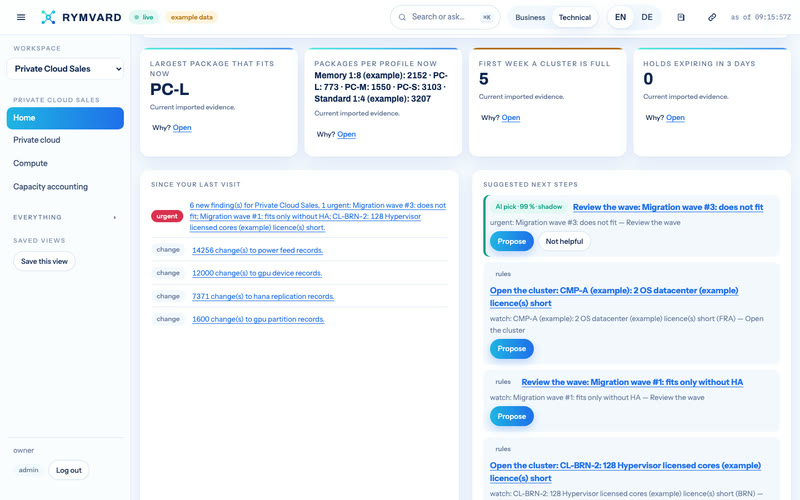The height and width of the screenshot is (500, 800).
Task: Open Why link on First week cluster full card
Action: pos(511,118)
